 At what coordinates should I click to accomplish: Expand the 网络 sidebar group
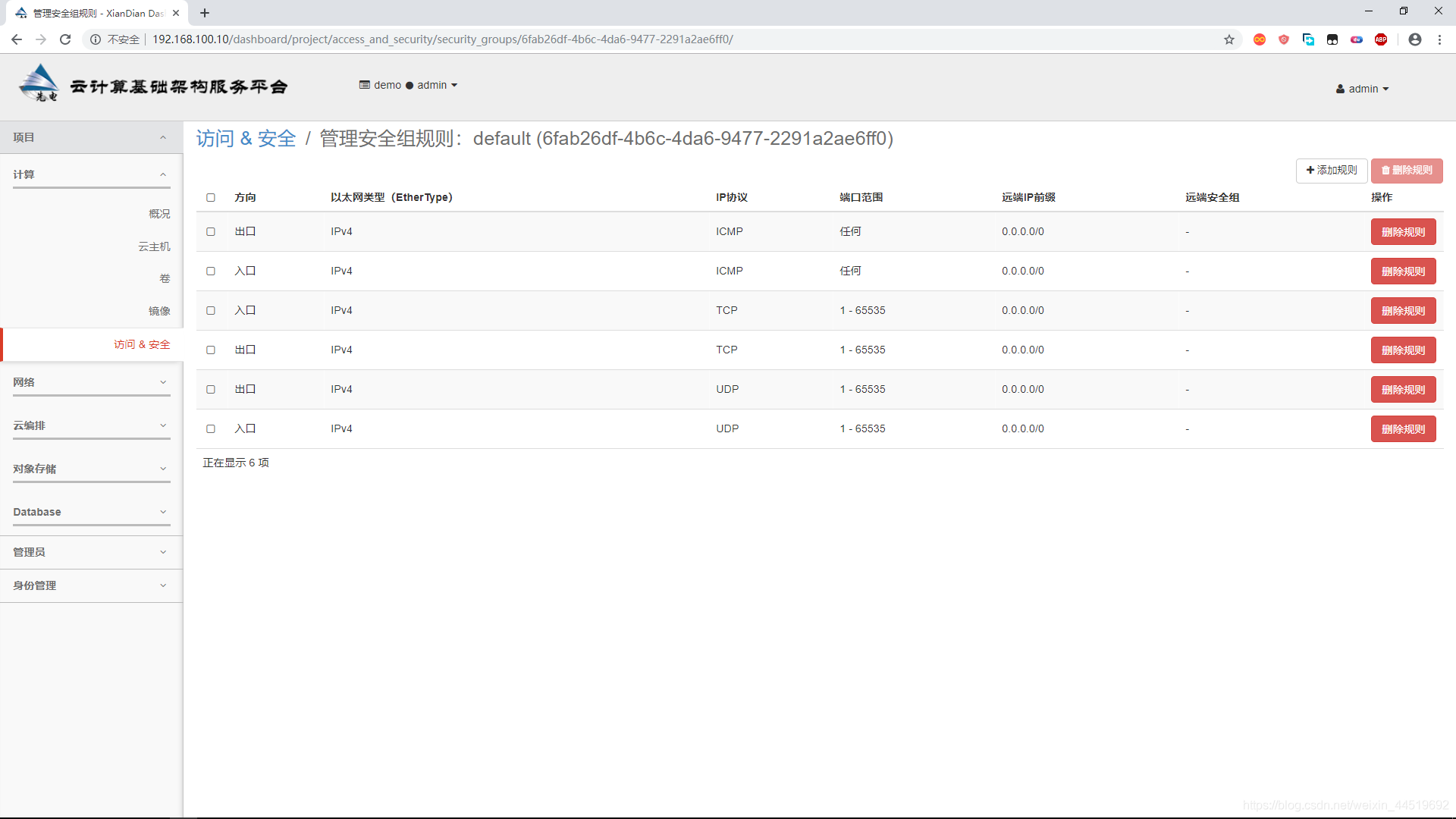pyautogui.click(x=91, y=382)
